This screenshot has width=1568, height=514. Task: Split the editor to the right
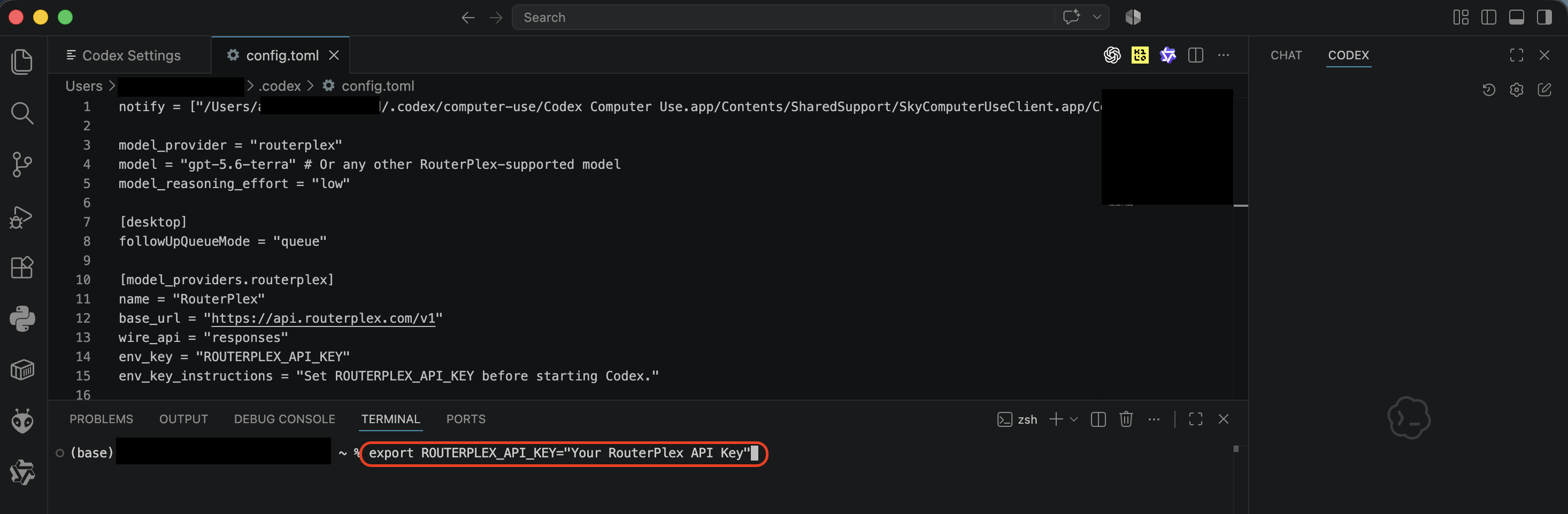tap(1195, 56)
